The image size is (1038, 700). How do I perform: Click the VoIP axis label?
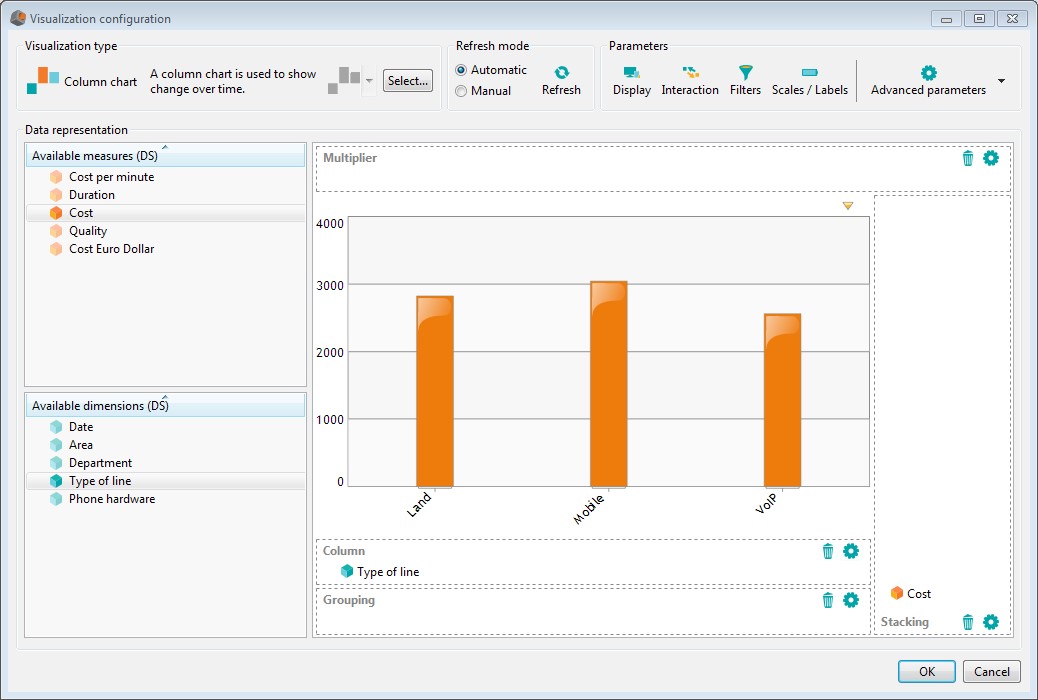767,503
